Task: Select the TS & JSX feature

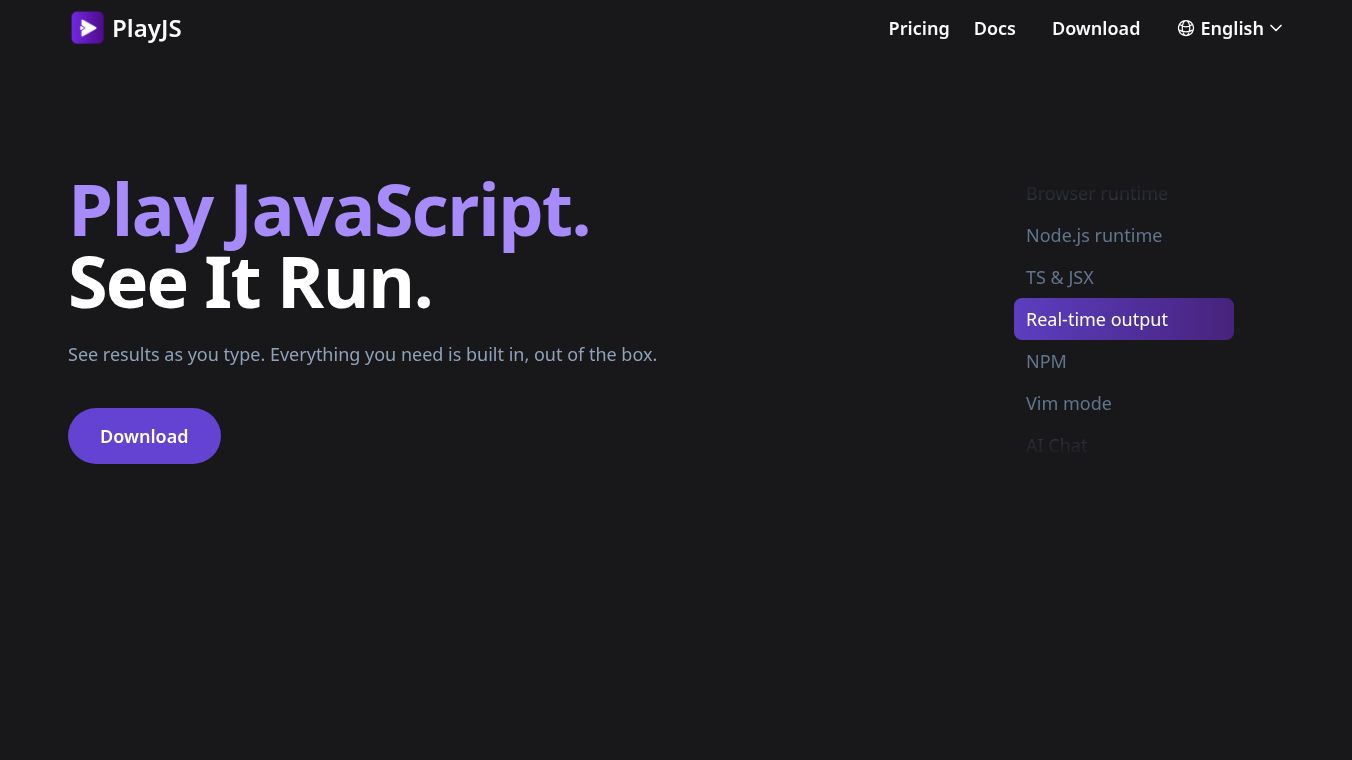Action: (1124, 277)
